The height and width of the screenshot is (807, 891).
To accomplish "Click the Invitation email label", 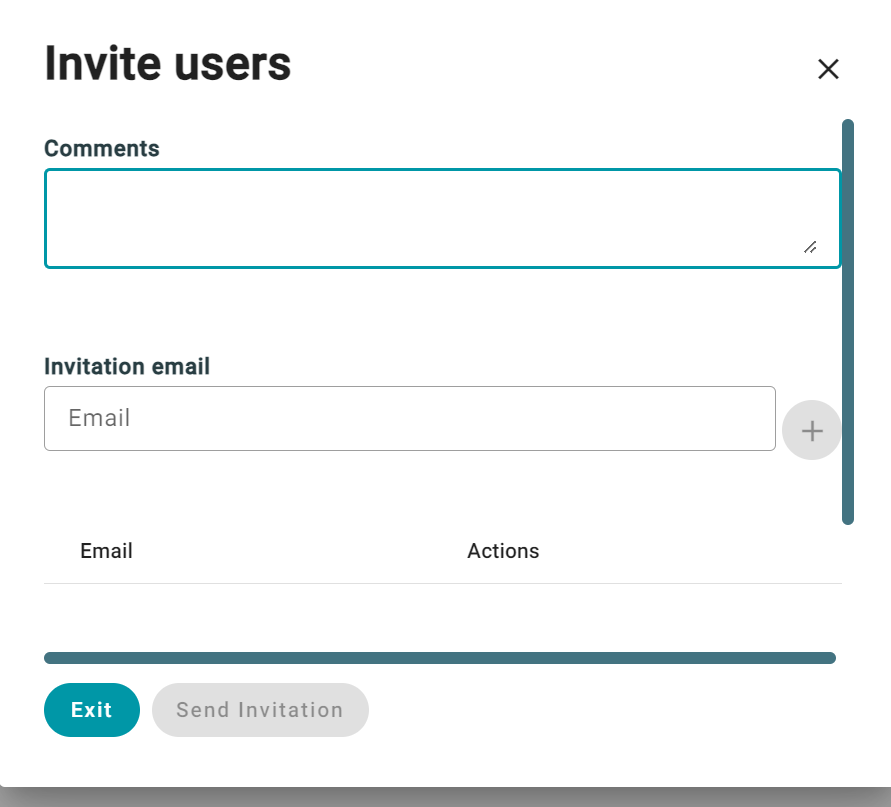I will (127, 367).
